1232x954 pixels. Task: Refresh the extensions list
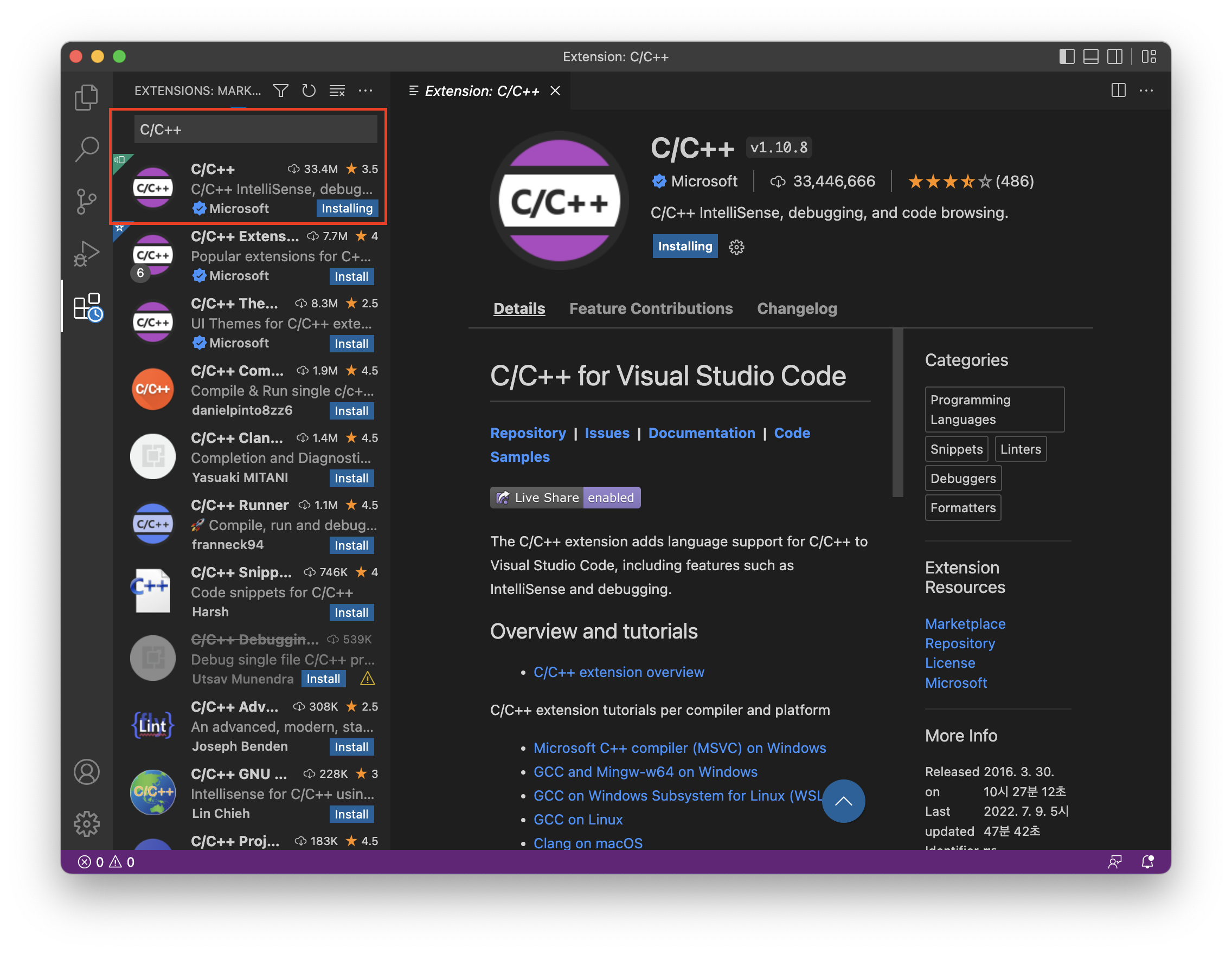click(x=309, y=91)
